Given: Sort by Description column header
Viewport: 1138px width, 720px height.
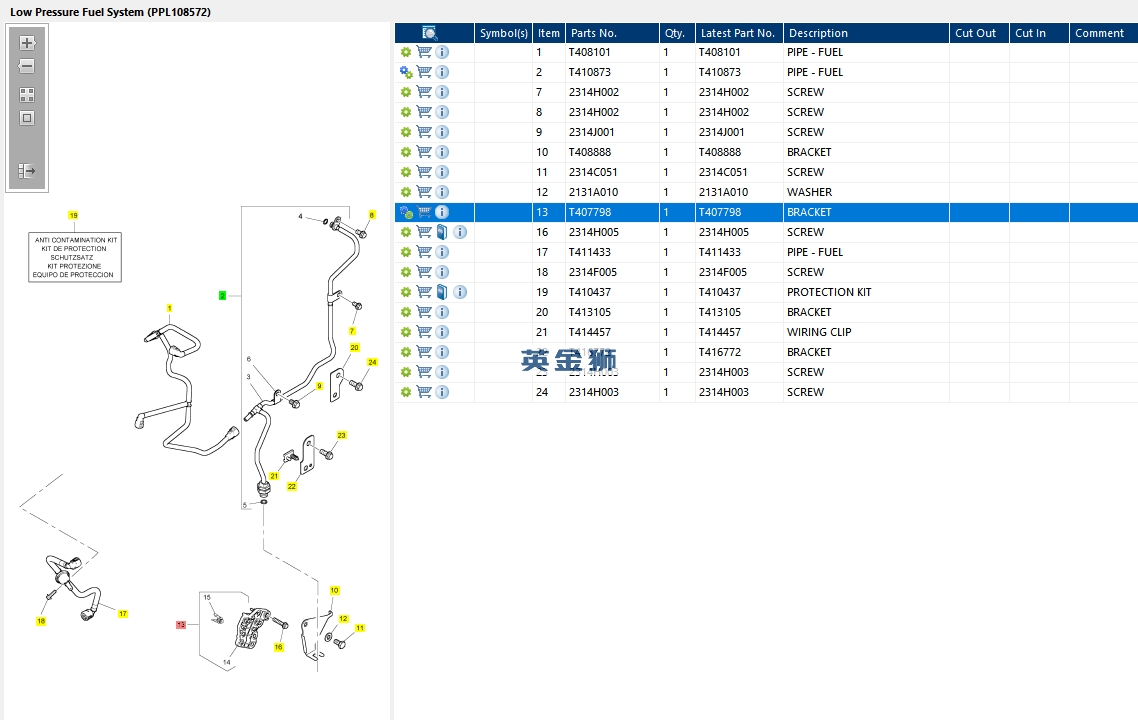Looking at the screenshot, I should click(x=866, y=33).
